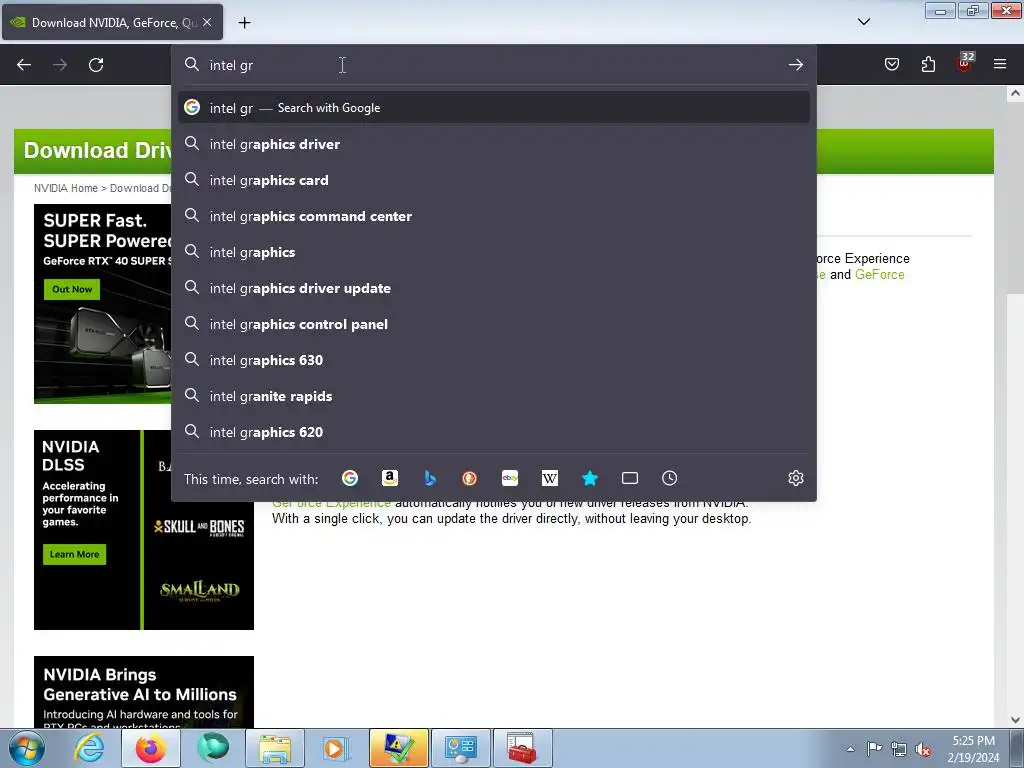This screenshot has height=768, width=1024.
Task: Show hidden tray icons arrow
Action: coord(850,748)
